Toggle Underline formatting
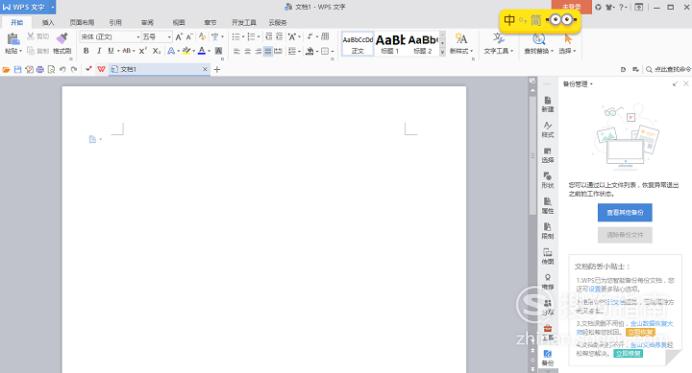This screenshot has height=373, width=692. 111,51
